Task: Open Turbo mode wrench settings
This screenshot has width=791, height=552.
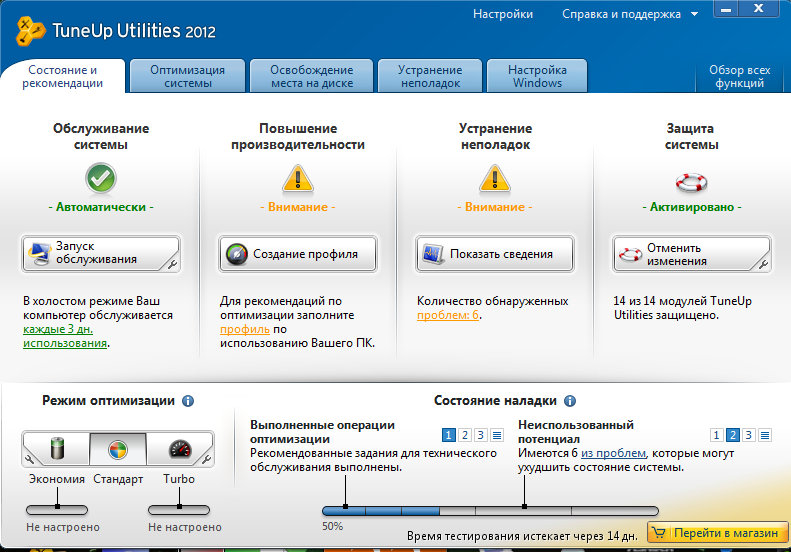Action: (206, 459)
